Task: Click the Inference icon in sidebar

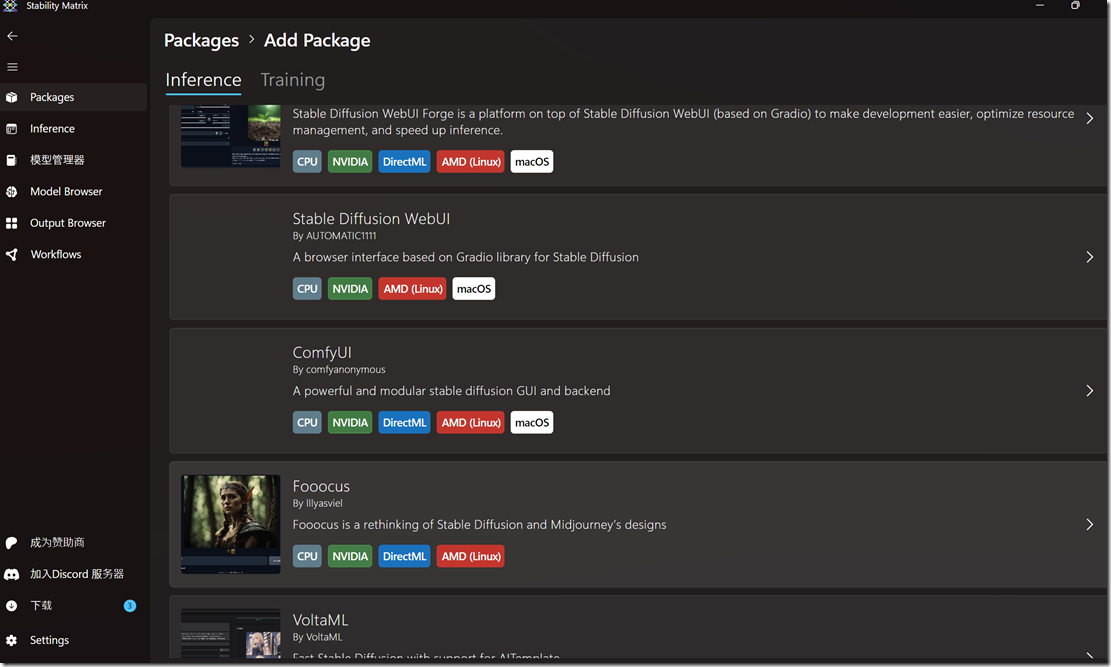Action: 11,128
